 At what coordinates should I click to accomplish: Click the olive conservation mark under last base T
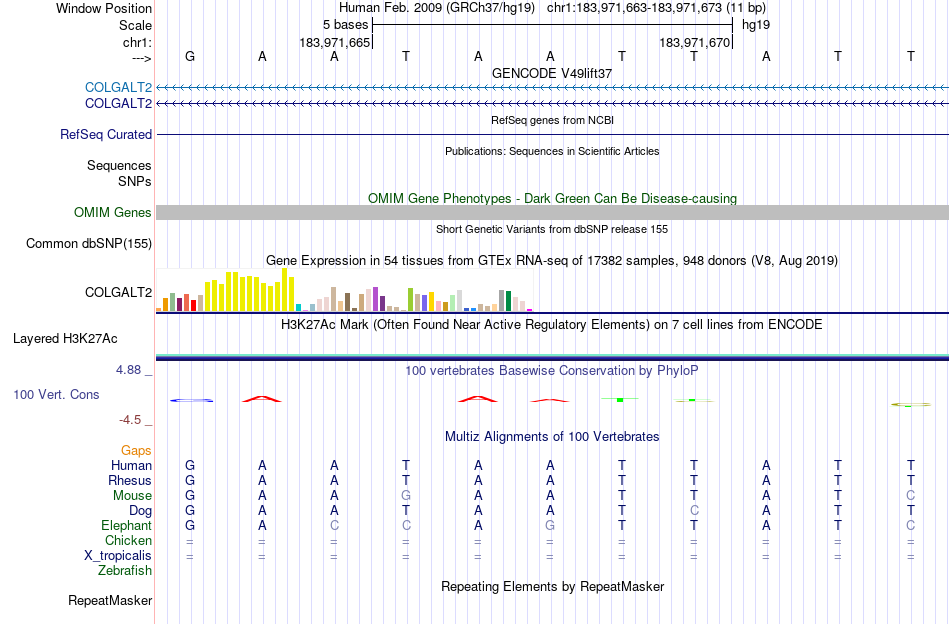pyautogui.click(x=911, y=405)
